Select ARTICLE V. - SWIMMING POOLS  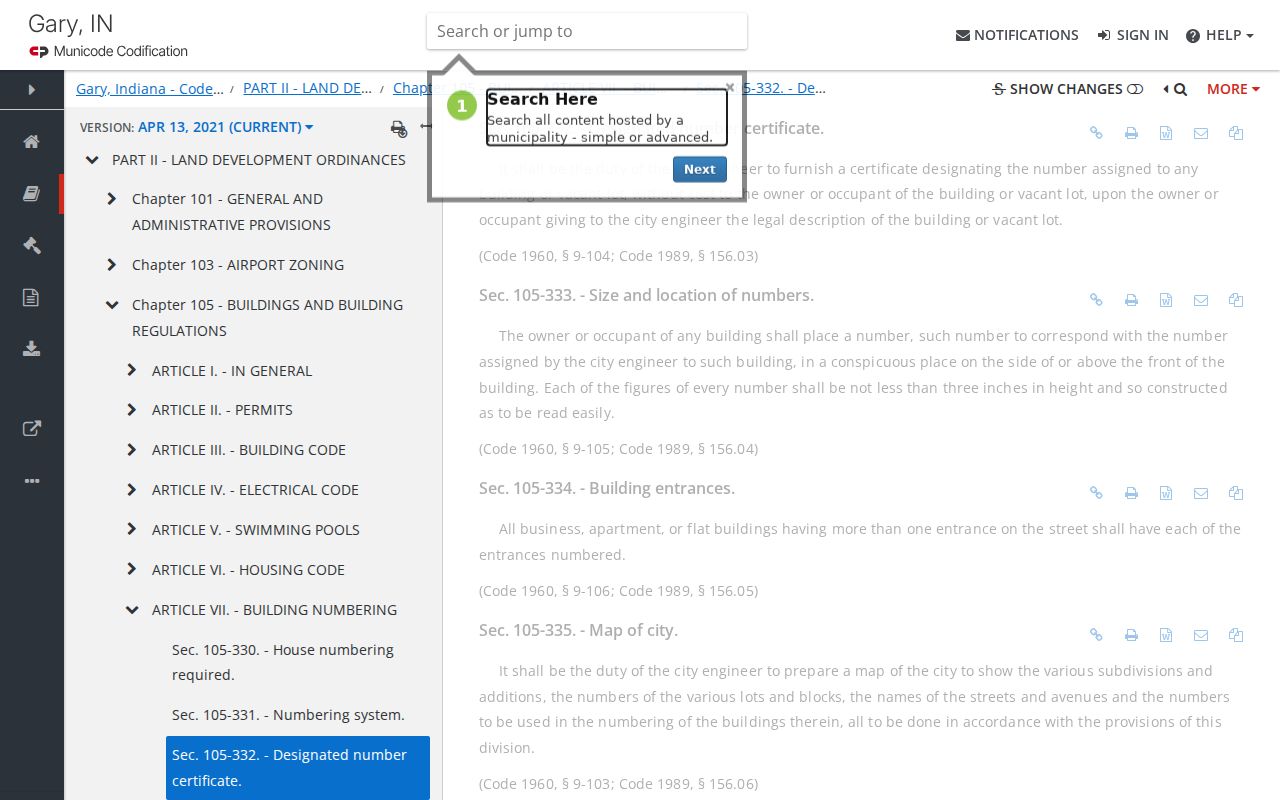256,530
